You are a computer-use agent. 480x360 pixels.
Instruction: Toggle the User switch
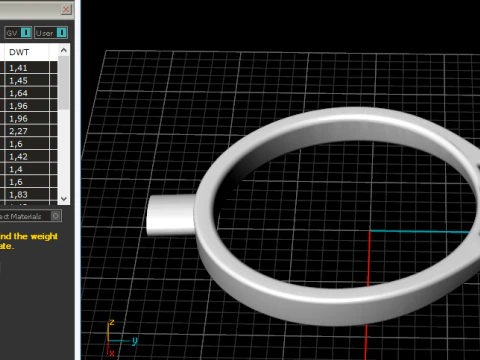[51, 33]
